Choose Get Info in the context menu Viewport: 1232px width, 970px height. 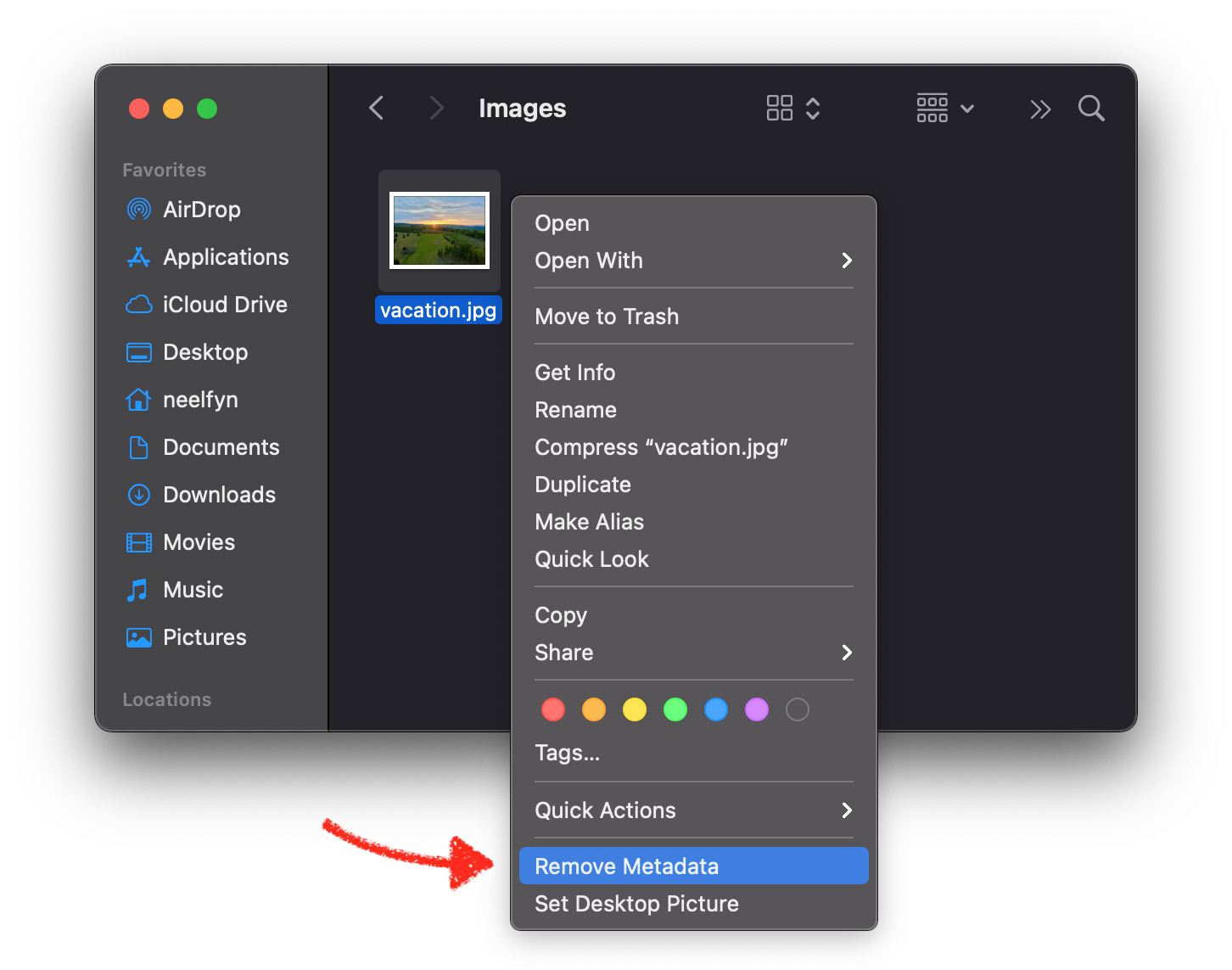[x=575, y=373]
